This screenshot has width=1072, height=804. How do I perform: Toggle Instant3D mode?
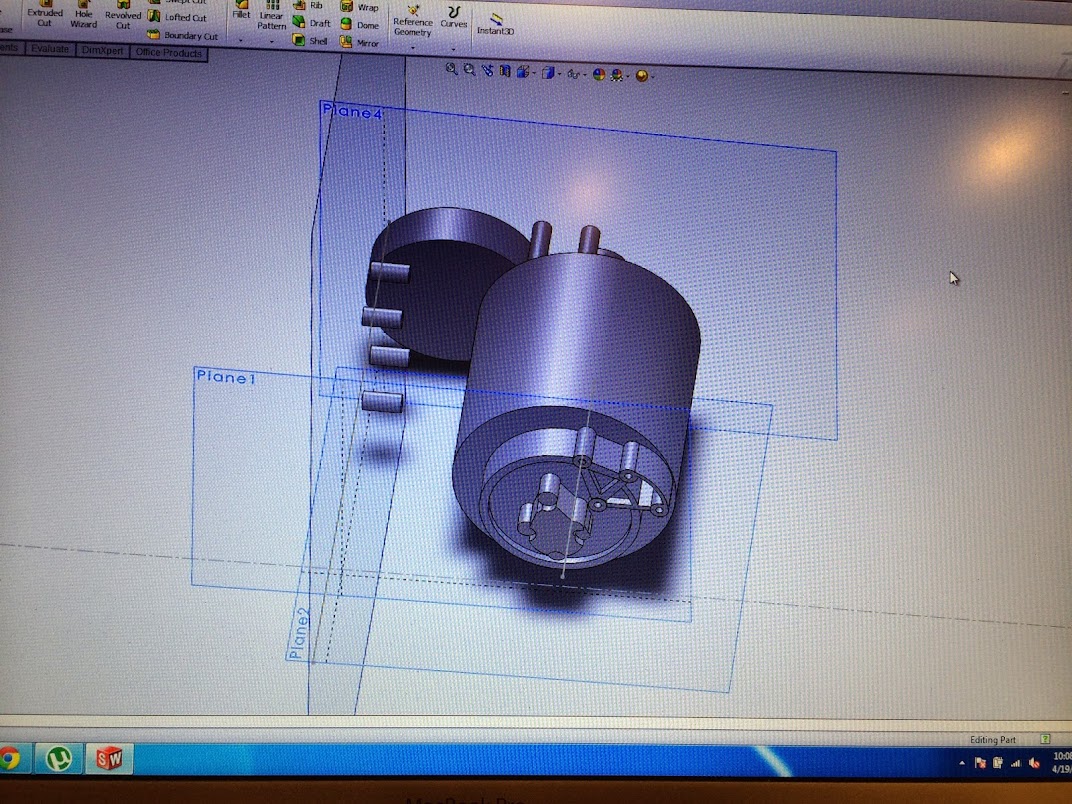tap(495, 25)
